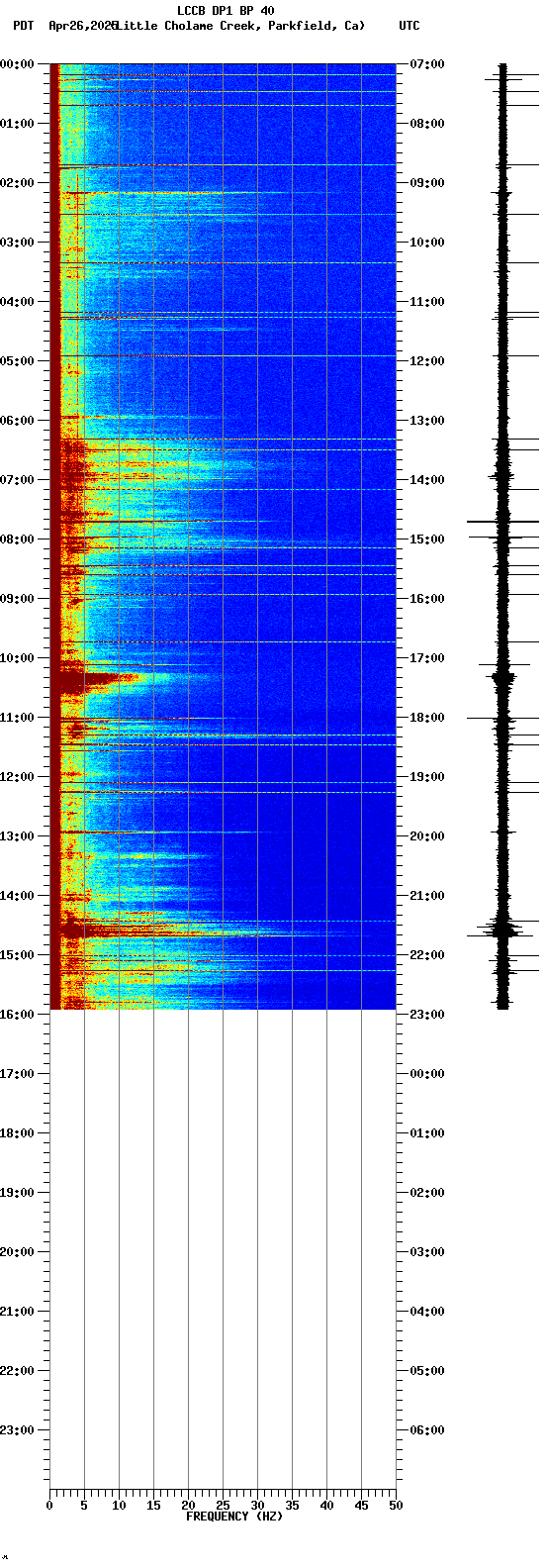Click the 20 Hz frequency tick label
The width and height of the screenshot is (546, 1568).
pos(188,1506)
